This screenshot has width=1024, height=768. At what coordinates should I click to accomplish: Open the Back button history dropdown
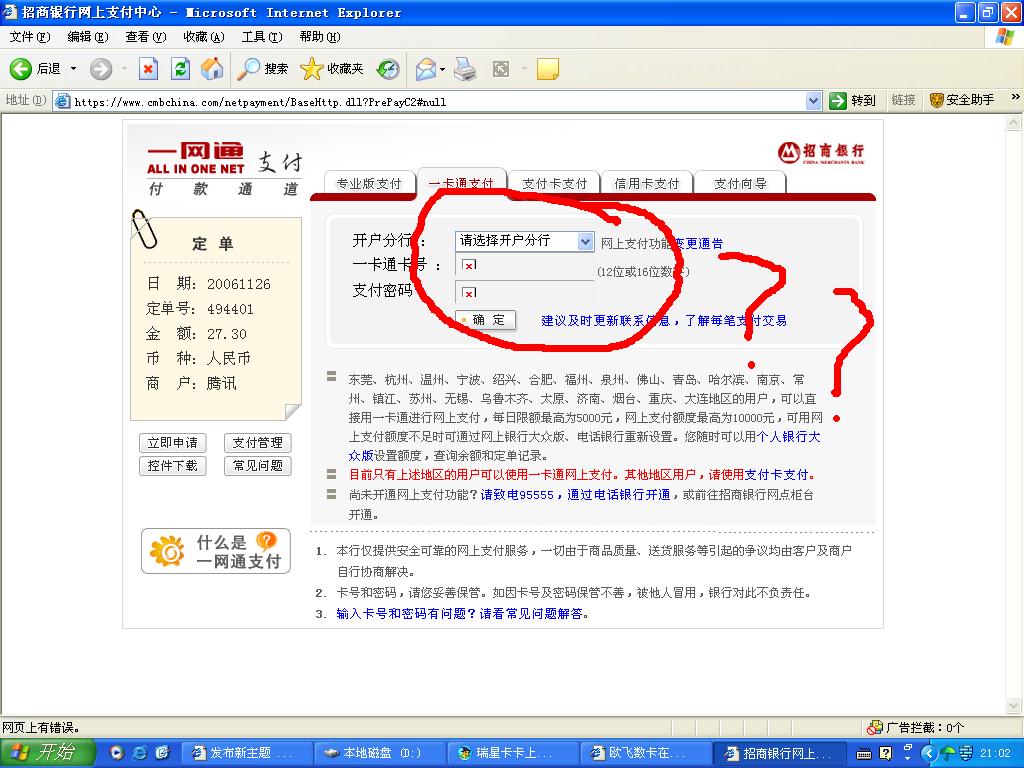click(x=73, y=69)
